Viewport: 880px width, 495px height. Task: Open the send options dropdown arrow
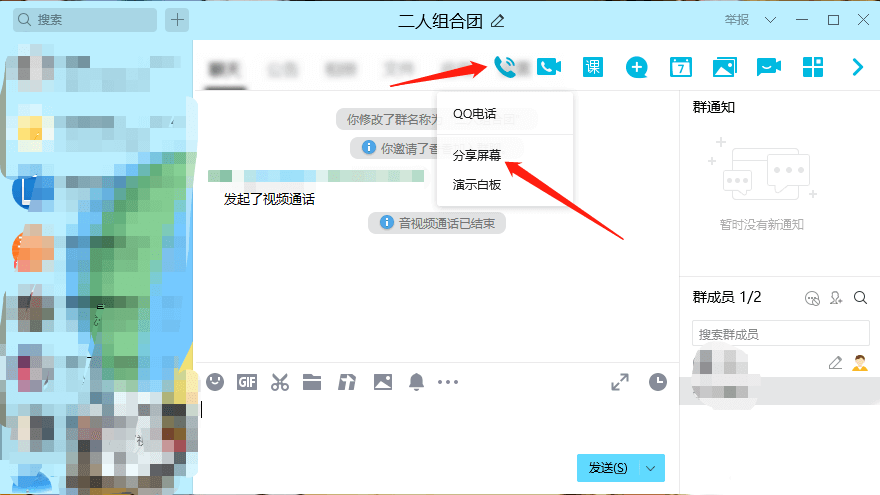coord(651,468)
